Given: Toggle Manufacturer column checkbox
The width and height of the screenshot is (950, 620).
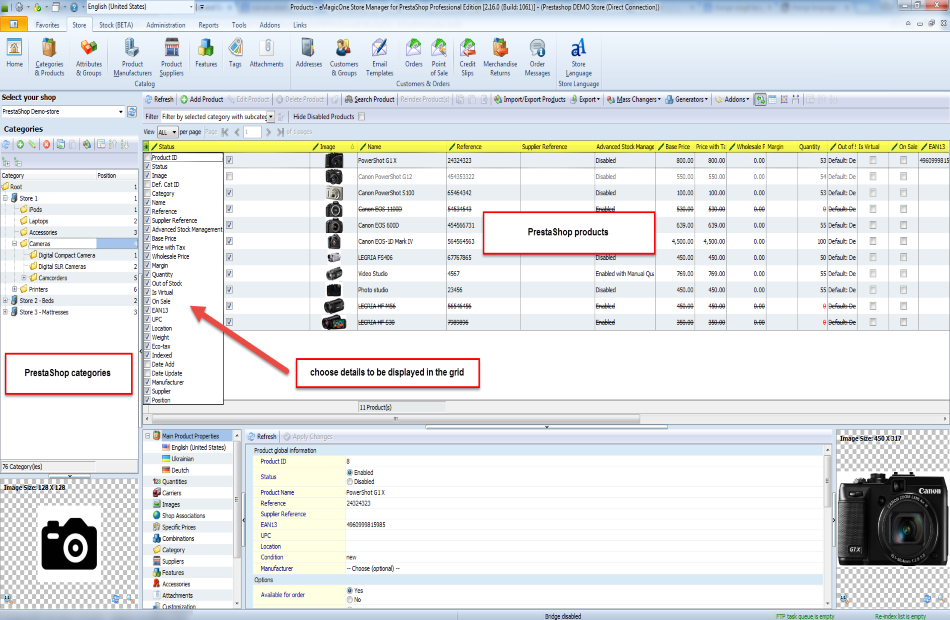Looking at the screenshot, I should pos(147,382).
